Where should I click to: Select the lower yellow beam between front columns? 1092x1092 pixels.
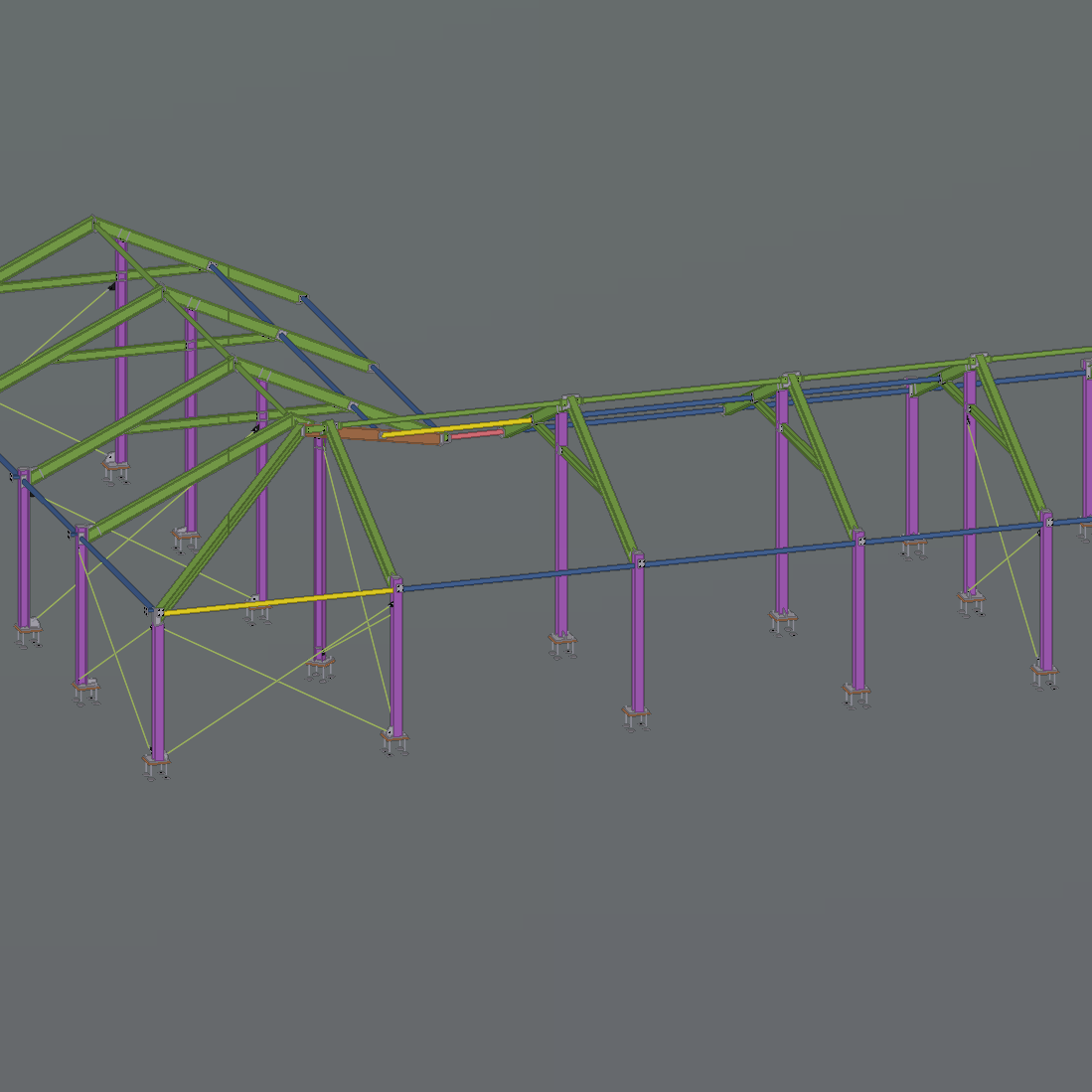pos(278,602)
